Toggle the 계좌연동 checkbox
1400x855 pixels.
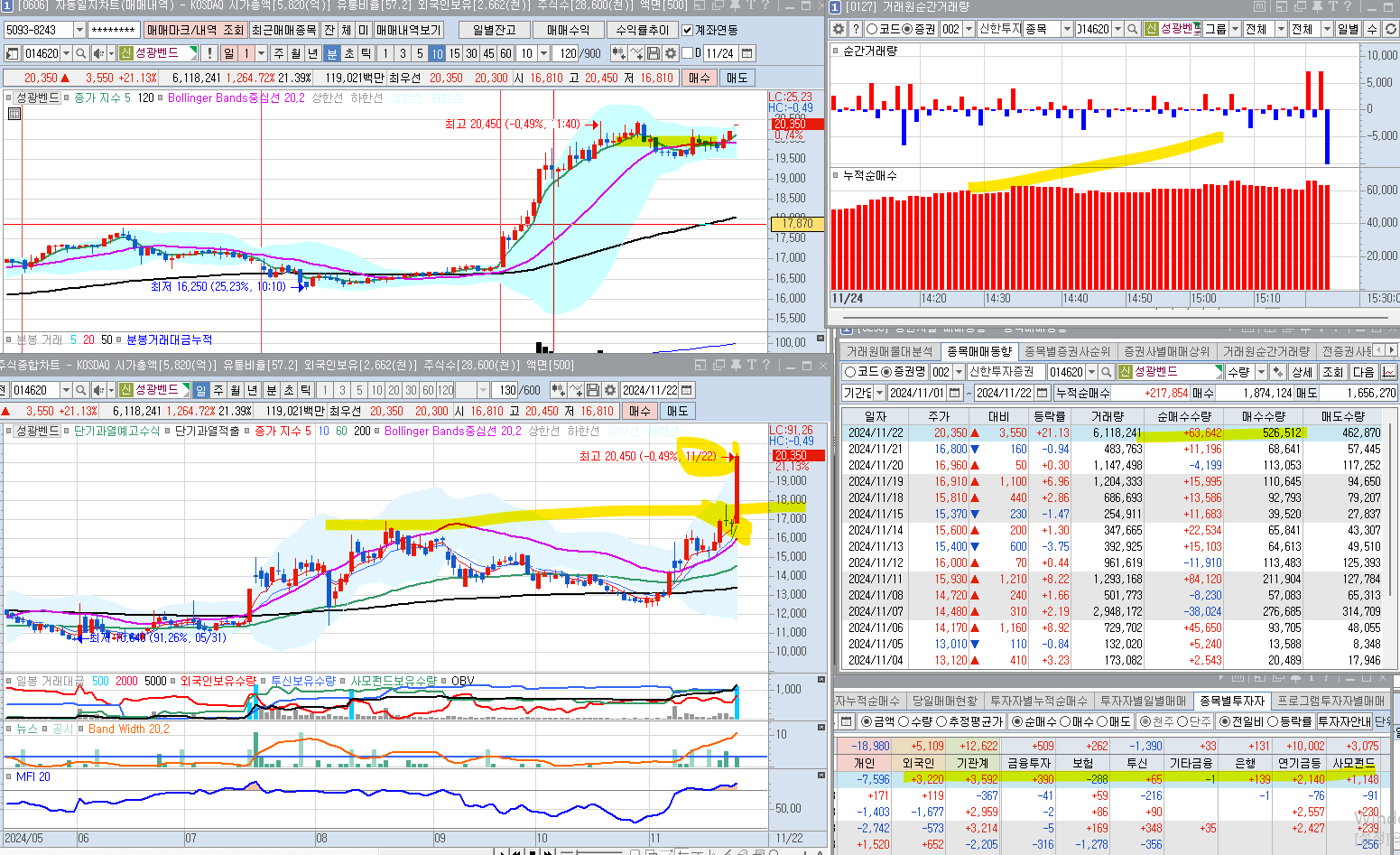click(687, 30)
